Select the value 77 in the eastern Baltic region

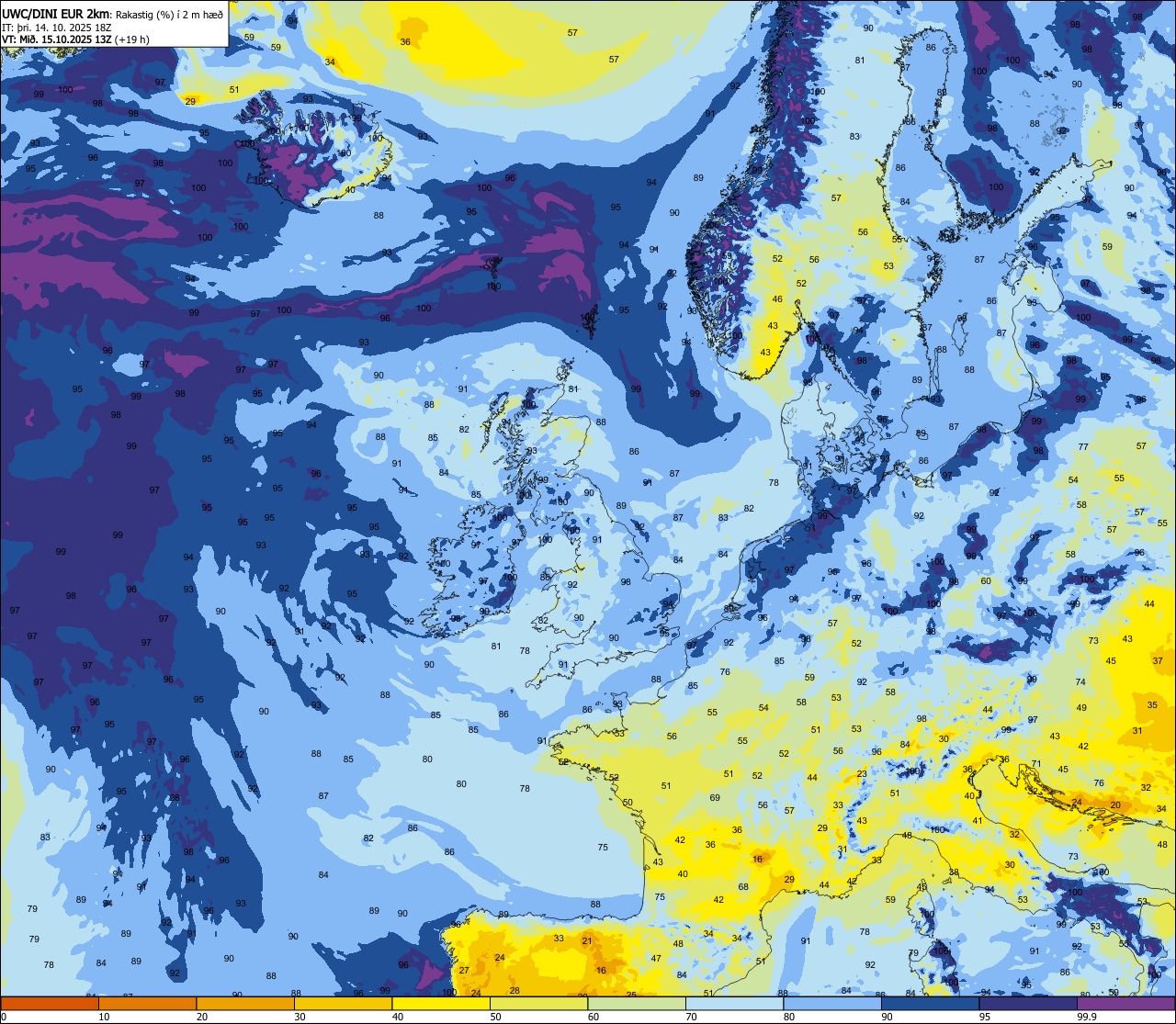[1083, 446]
